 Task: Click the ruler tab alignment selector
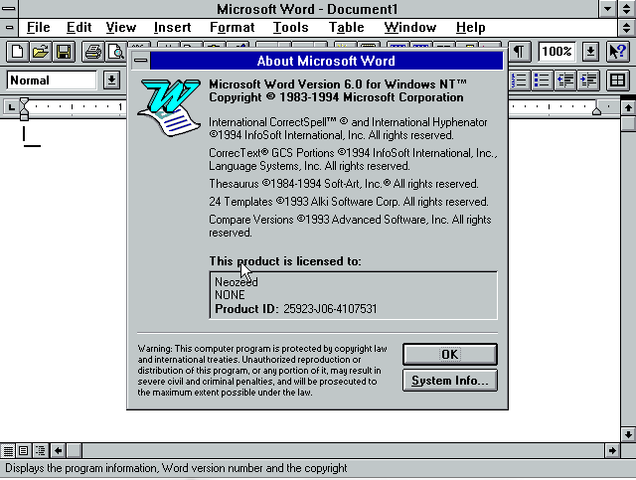(11, 107)
